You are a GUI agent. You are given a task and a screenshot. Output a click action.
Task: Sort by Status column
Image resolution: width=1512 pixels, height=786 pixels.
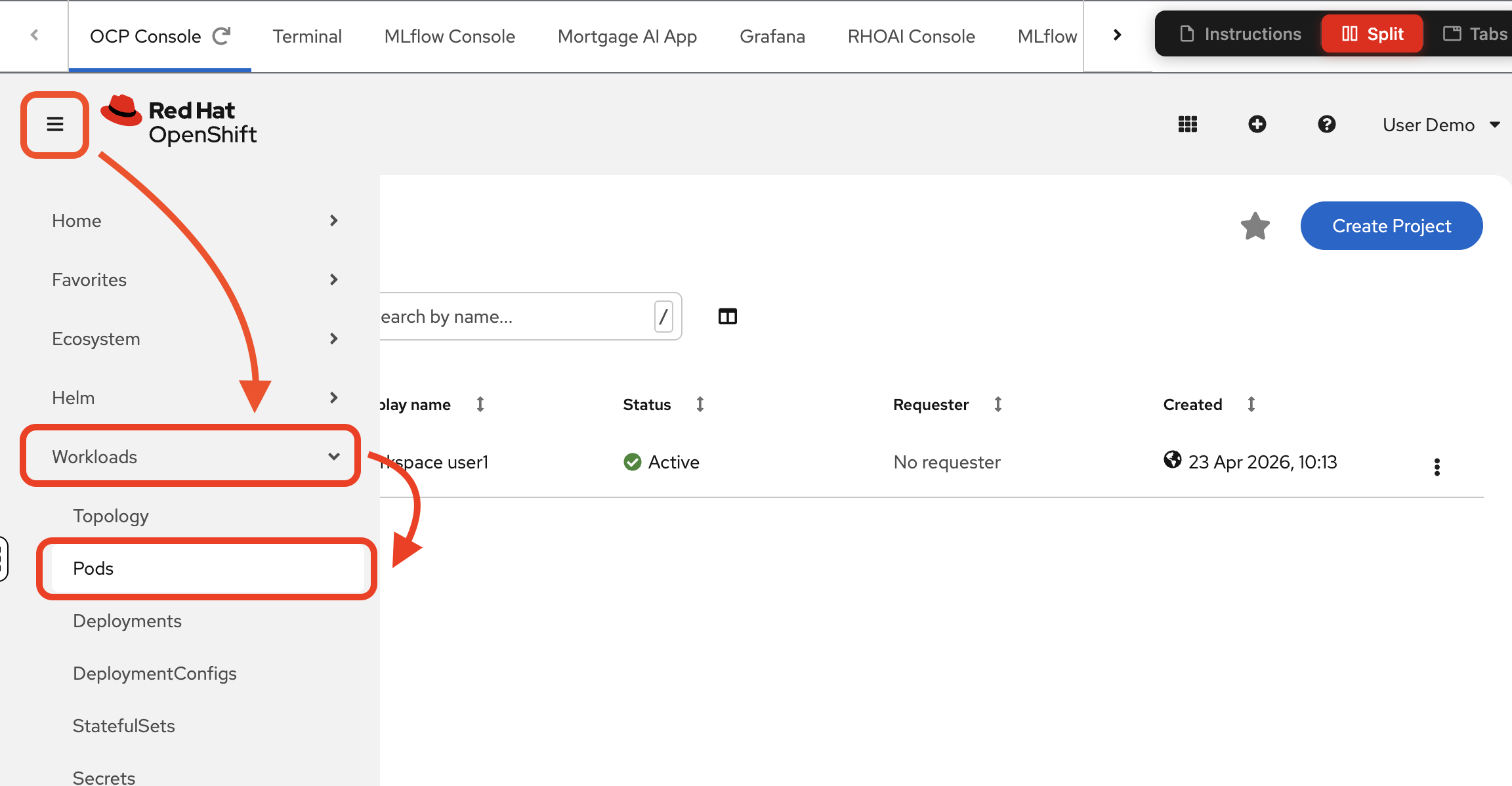coord(700,404)
